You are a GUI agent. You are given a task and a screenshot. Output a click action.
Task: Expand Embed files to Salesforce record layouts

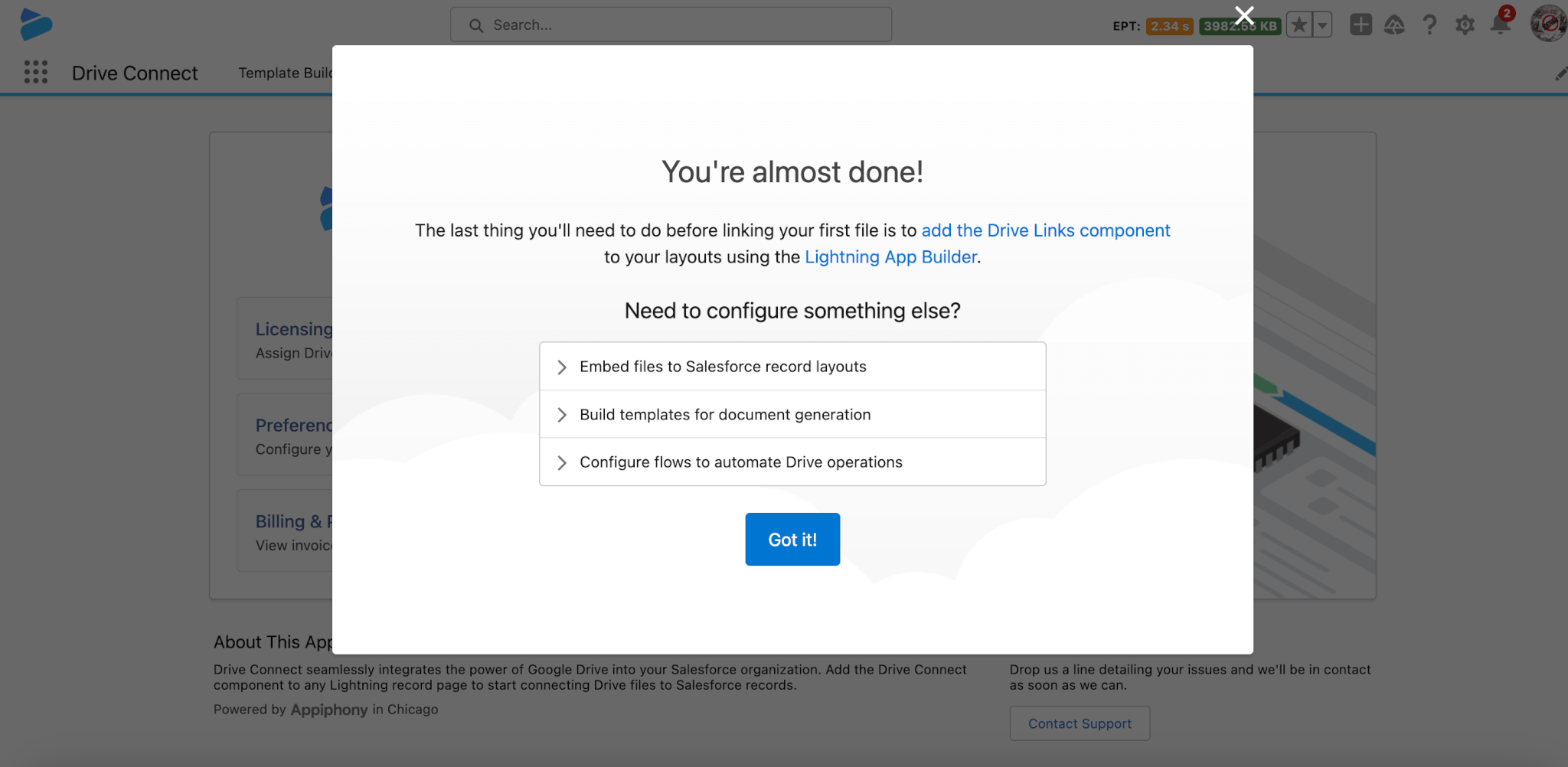(792, 367)
